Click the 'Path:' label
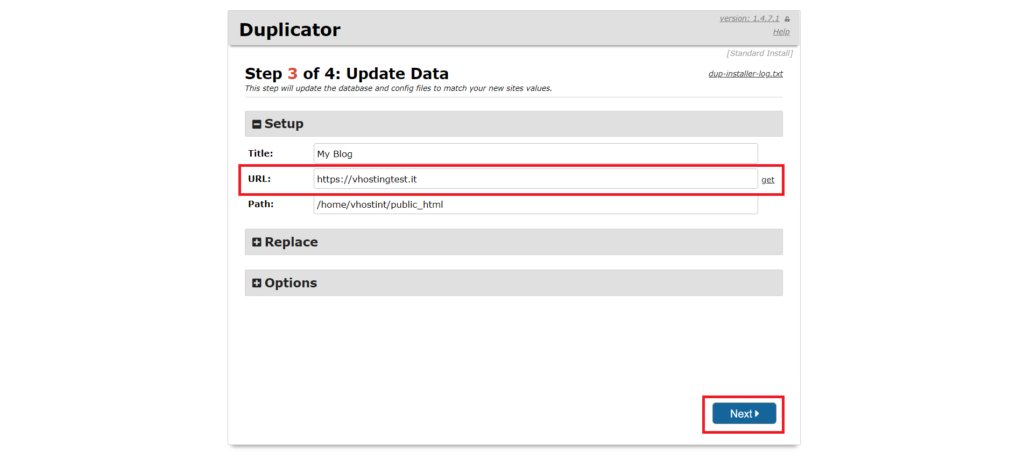 click(x=261, y=204)
